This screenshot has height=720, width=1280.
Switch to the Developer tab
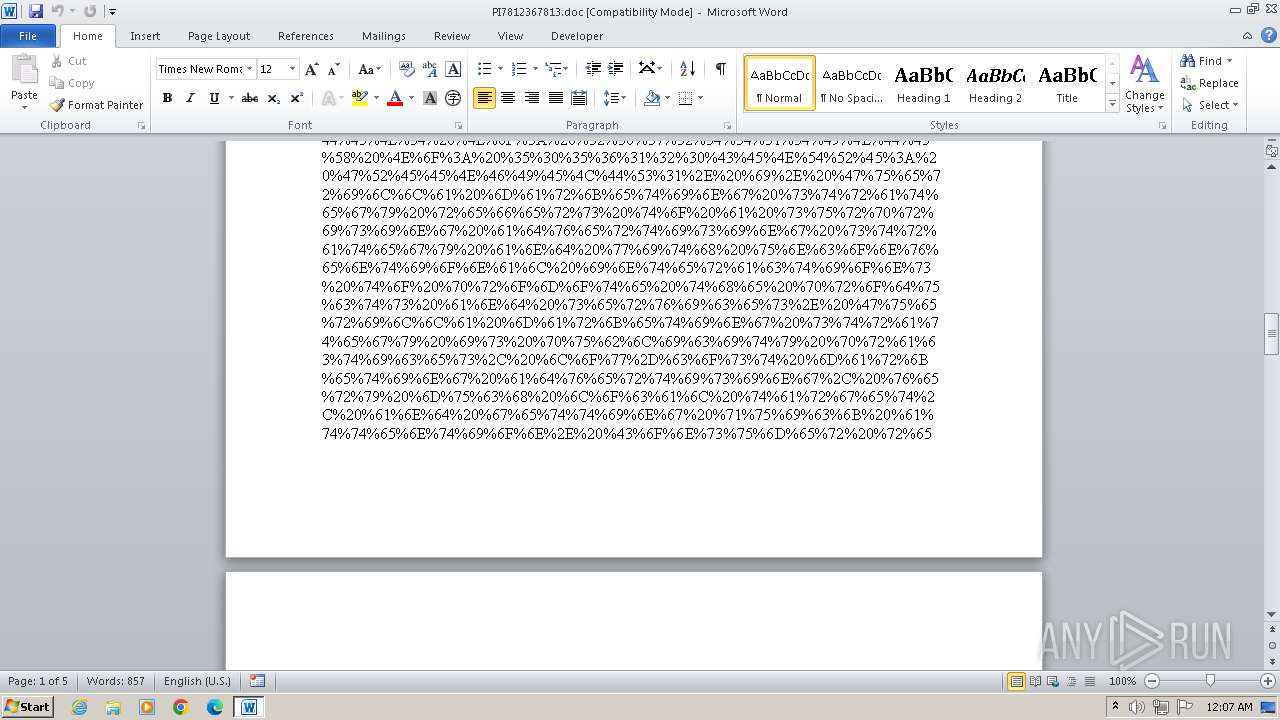pyautogui.click(x=577, y=36)
